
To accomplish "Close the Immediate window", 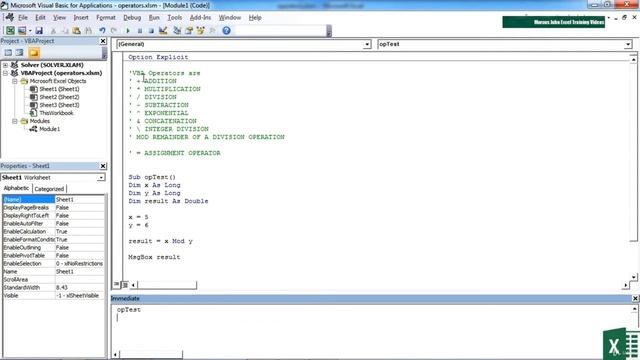I will 635,298.
